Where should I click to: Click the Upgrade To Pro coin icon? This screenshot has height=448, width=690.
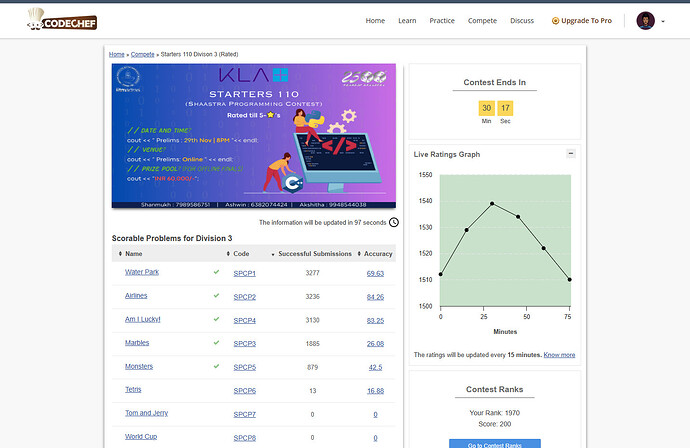(x=555, y=21)
